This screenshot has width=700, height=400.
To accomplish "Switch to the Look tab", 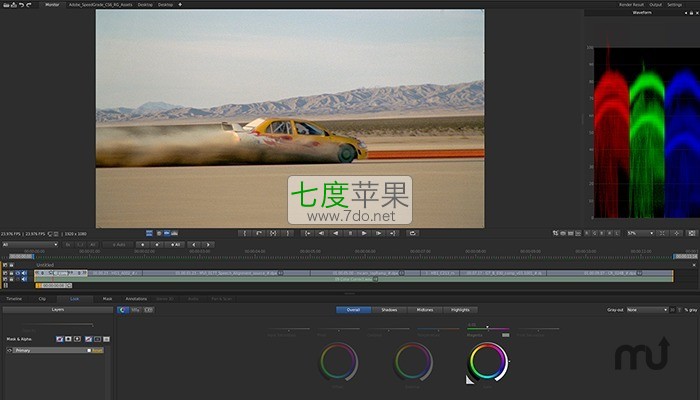I will coord(75,299).
